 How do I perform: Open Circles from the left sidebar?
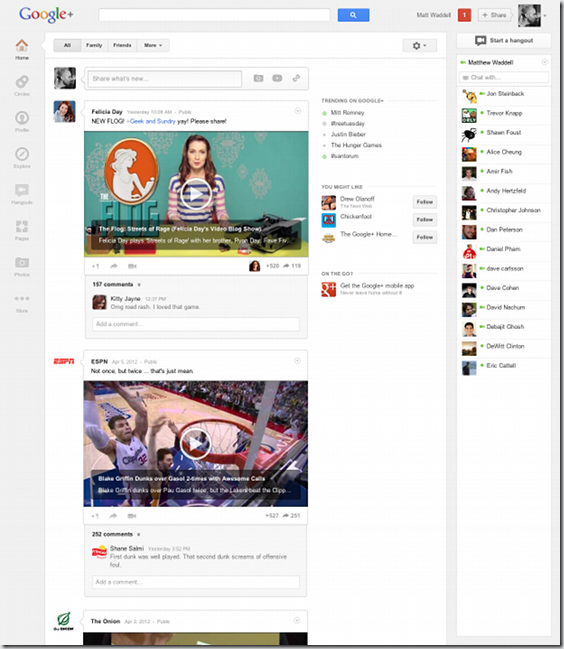[22, 82]
